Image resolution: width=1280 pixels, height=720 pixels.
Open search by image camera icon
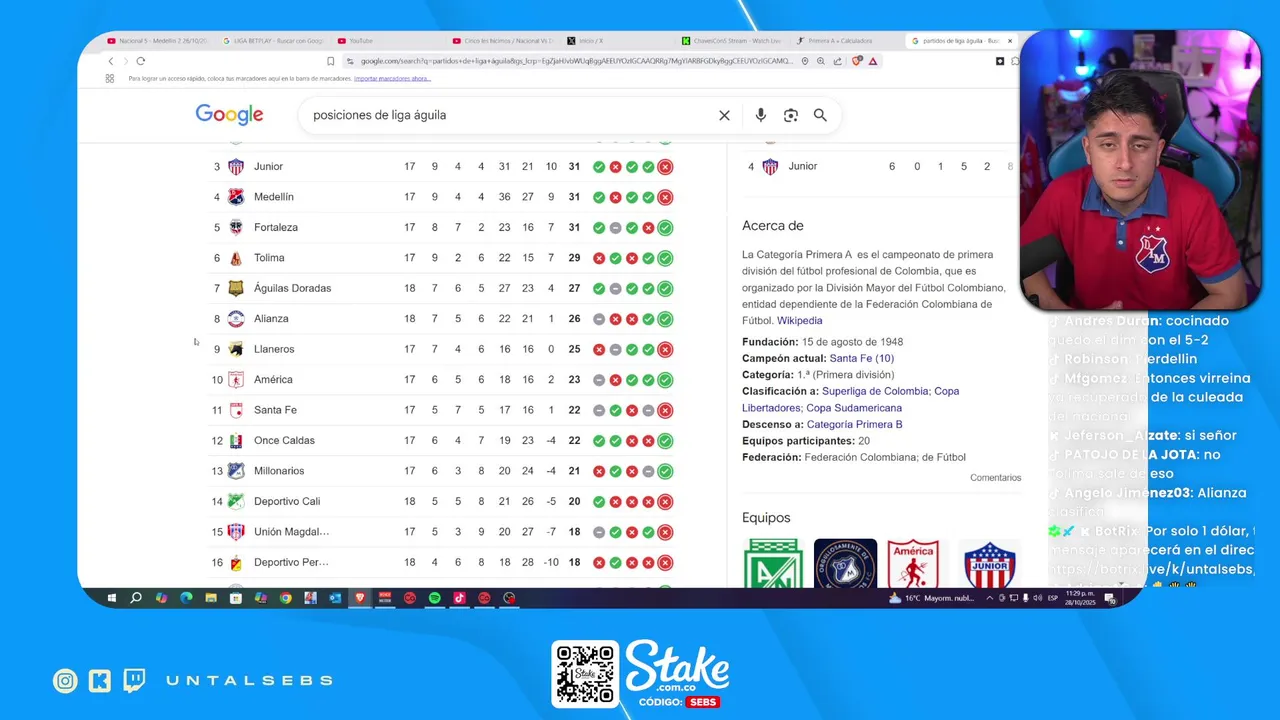click(791, 115)
